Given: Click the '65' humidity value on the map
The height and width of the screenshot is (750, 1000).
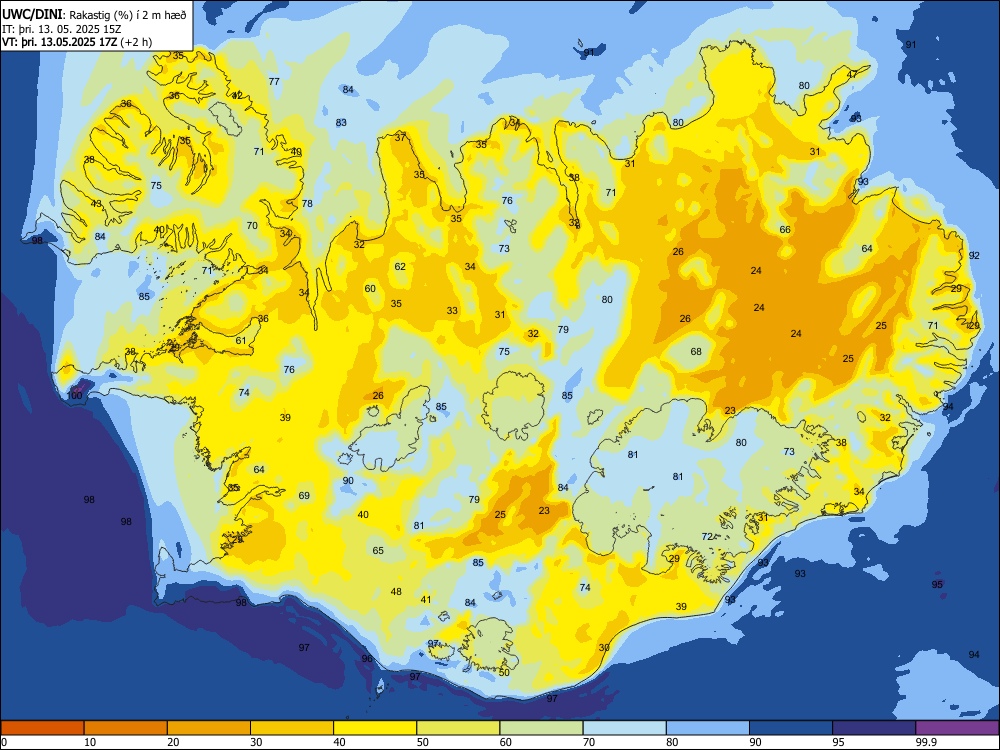Looking at the screenshot, I should tap(378, 550).
